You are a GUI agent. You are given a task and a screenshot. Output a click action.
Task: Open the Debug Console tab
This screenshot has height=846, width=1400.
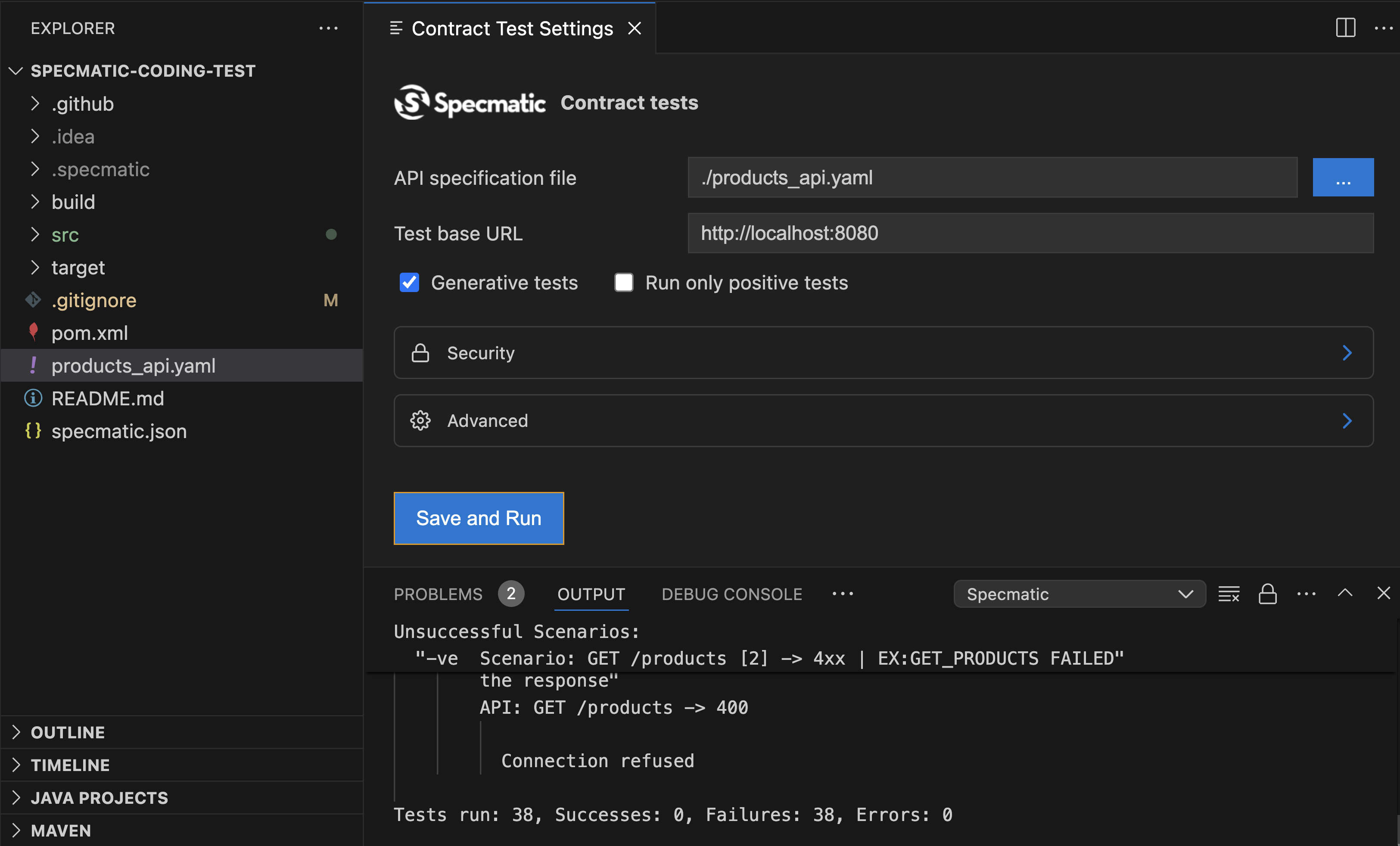[732, 594]
